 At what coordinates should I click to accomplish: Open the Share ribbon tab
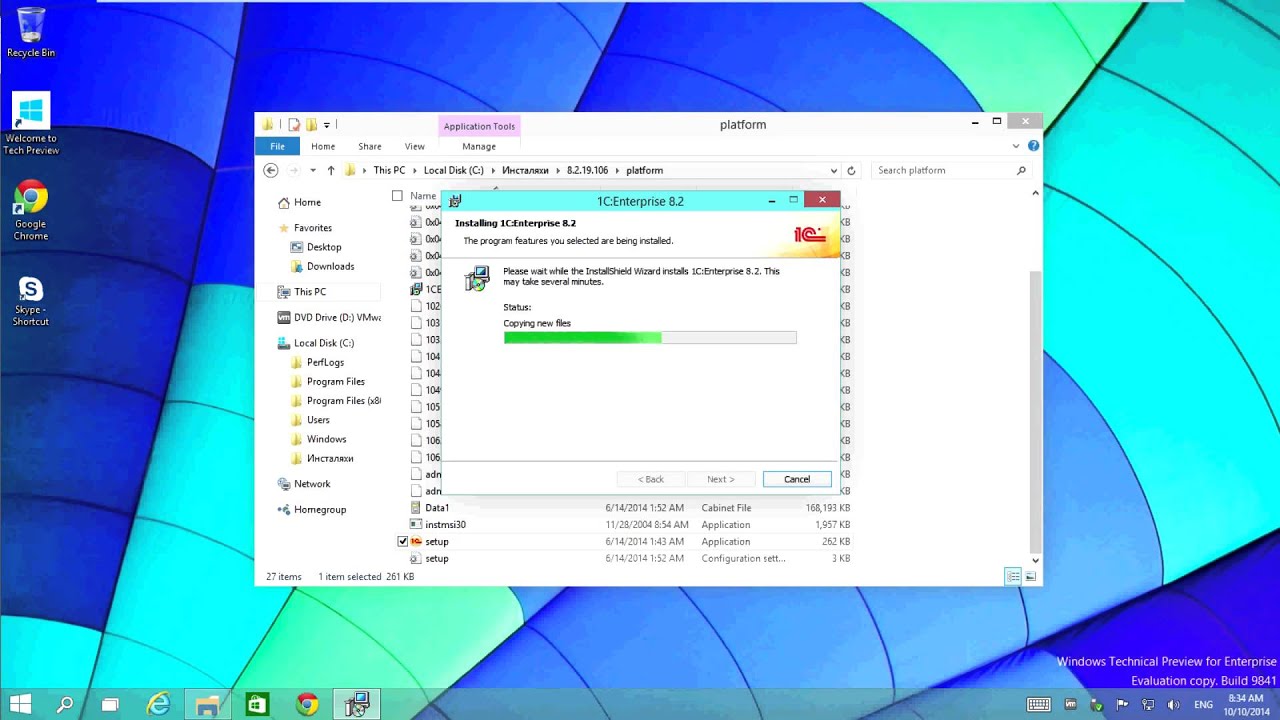[370, 146]
